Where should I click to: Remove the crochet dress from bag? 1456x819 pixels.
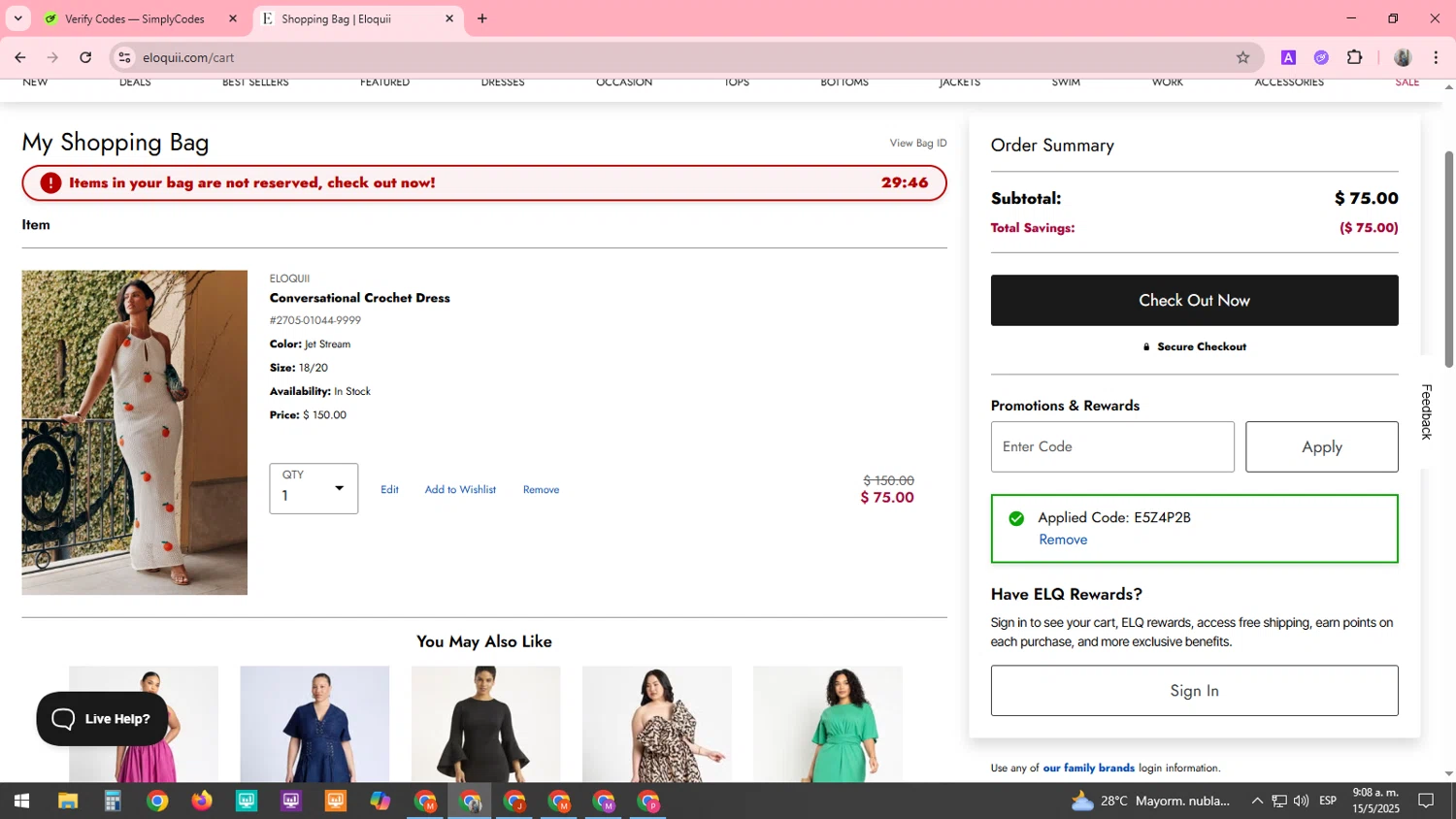[541, 490]
